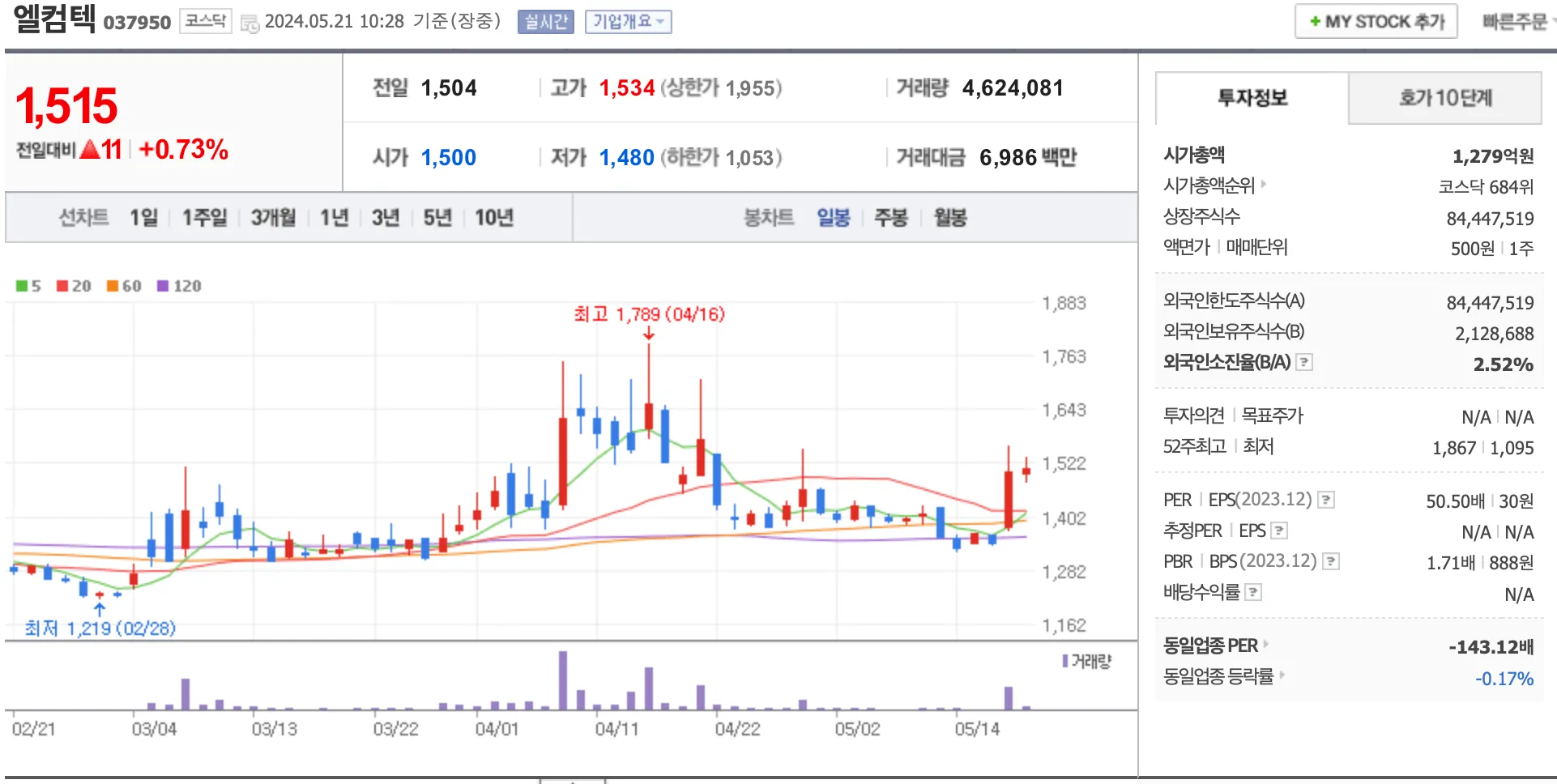
Task: Click the help icon next to 추정PER EPS
Action: pos(1279,530)
